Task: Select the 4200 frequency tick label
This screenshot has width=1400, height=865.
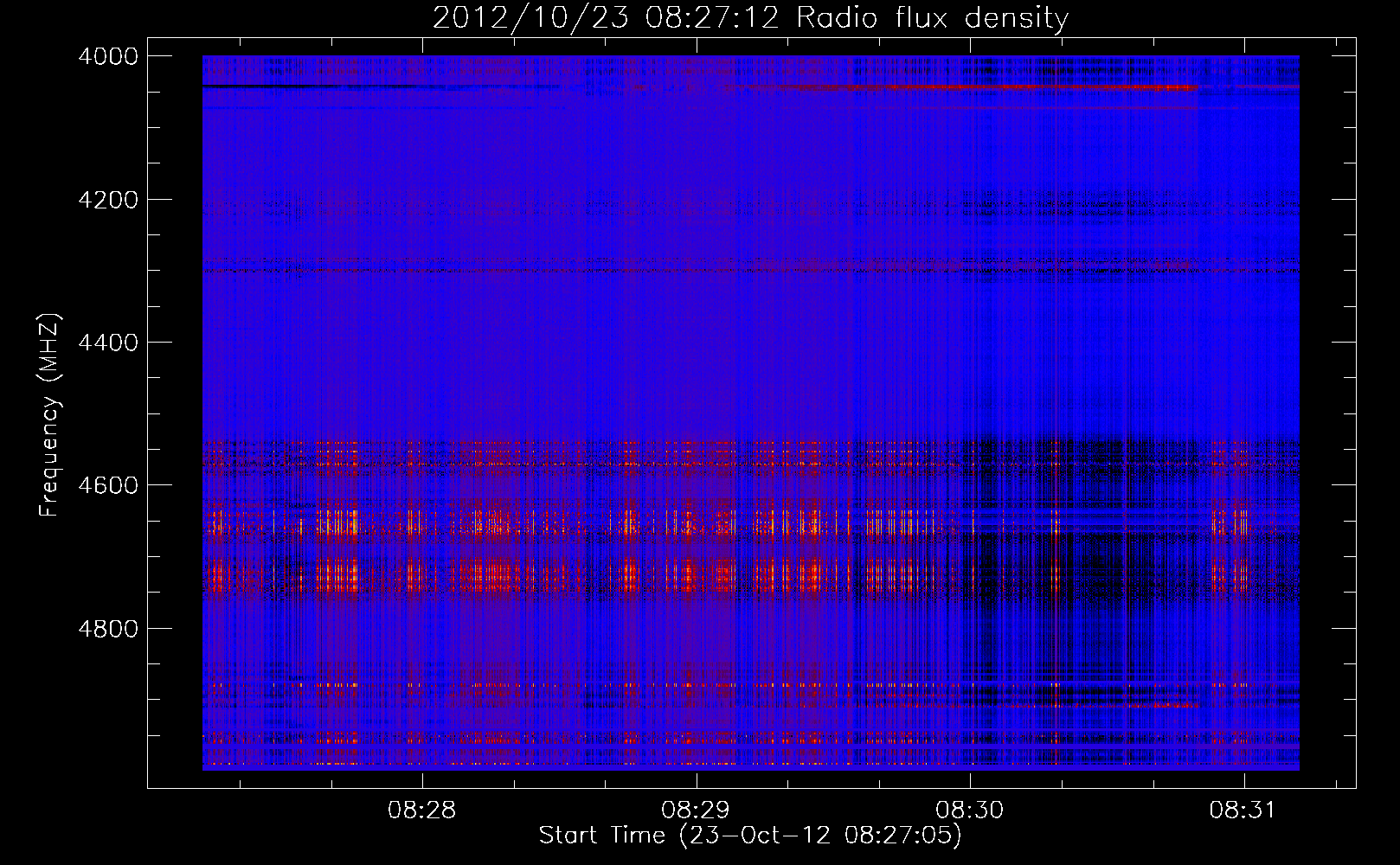Action: pyautogui.click(x=108, y=200)
